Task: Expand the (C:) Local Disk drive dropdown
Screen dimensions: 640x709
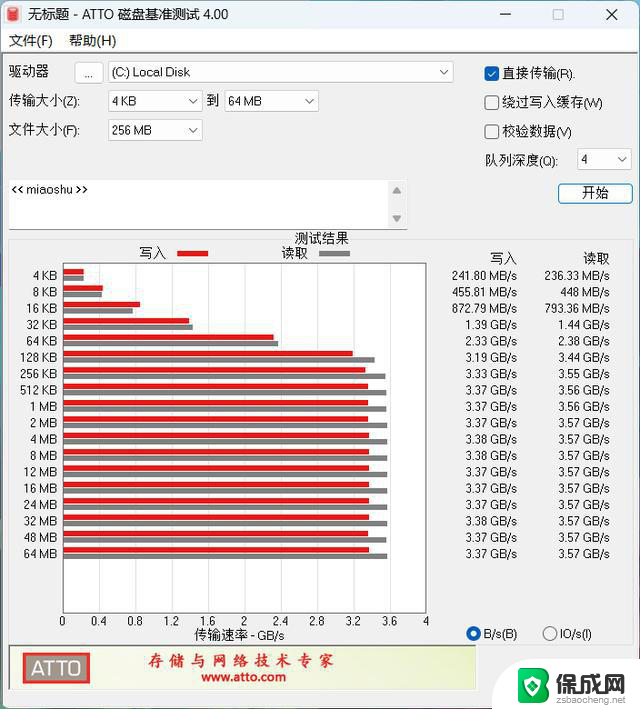Action: [280, 72]
